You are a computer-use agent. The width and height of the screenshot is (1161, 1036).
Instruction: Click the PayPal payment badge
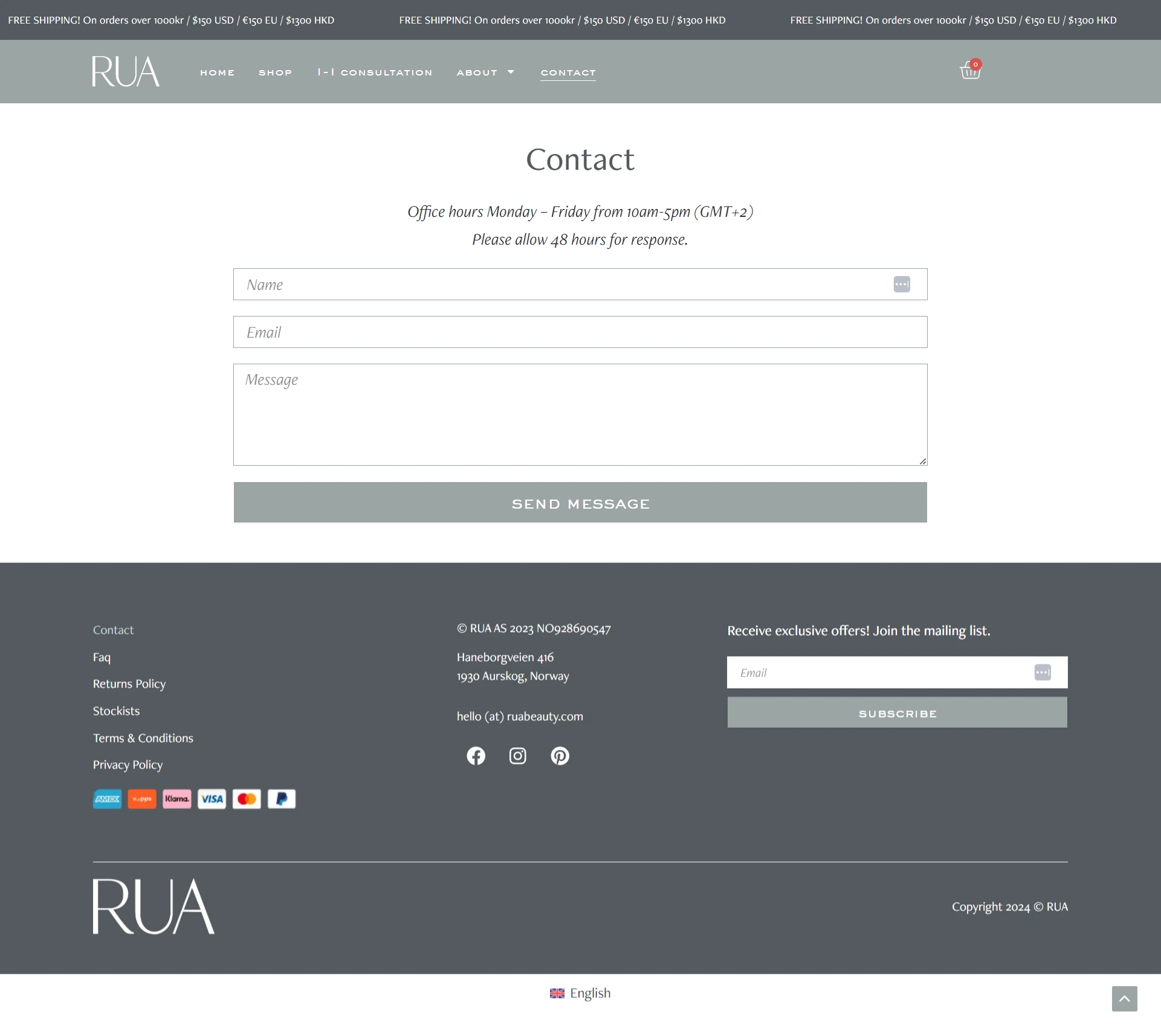pyautogui.click(x=282, y=799)
